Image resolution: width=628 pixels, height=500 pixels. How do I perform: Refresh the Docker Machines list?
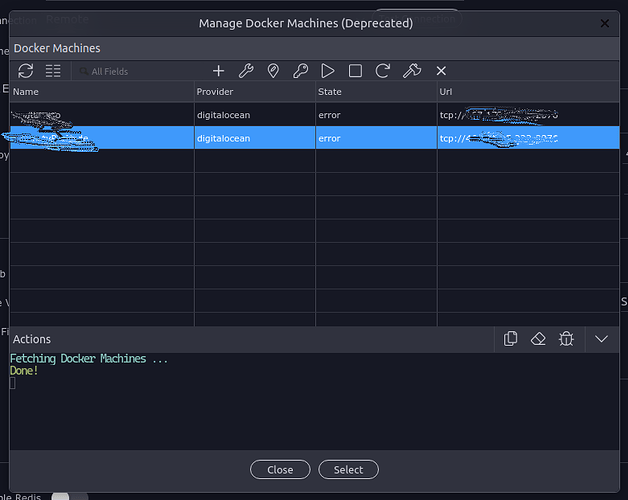[x=26, y=71]
